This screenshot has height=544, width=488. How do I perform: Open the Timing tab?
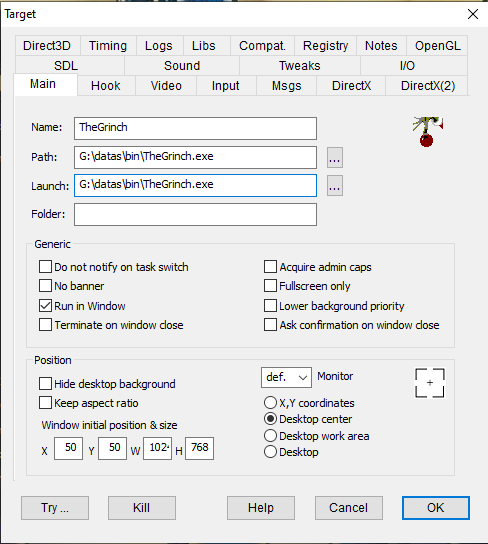108,45
